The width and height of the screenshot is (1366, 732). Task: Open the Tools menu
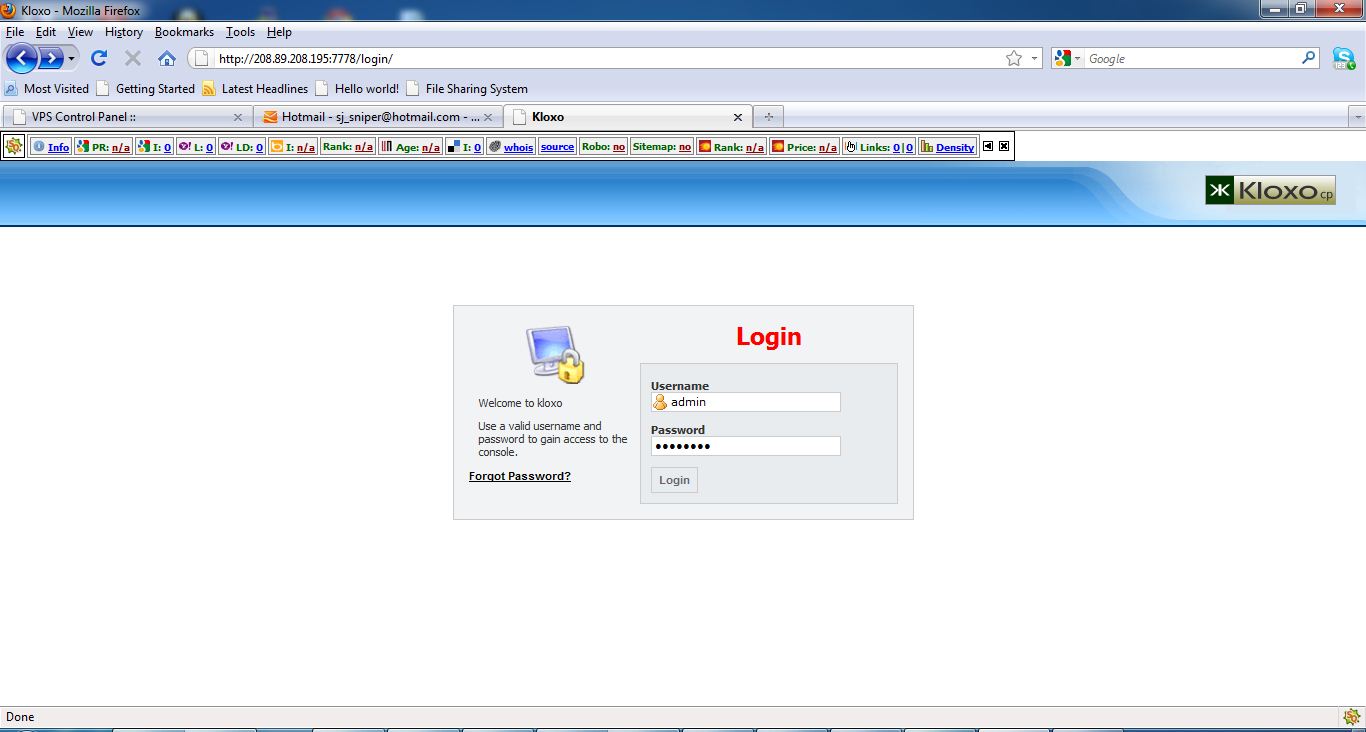pos(240,32)
